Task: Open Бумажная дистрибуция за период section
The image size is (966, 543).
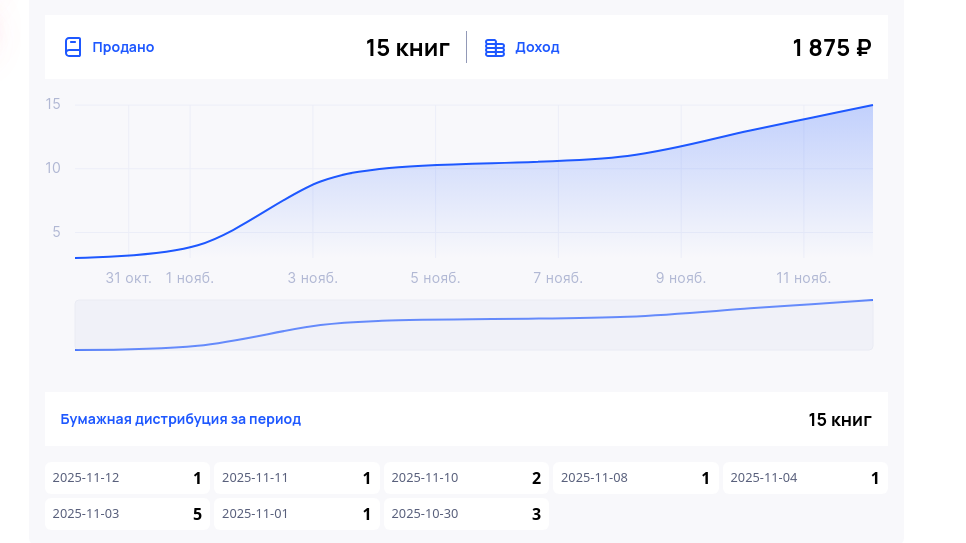Action: (x=181, y=419)
